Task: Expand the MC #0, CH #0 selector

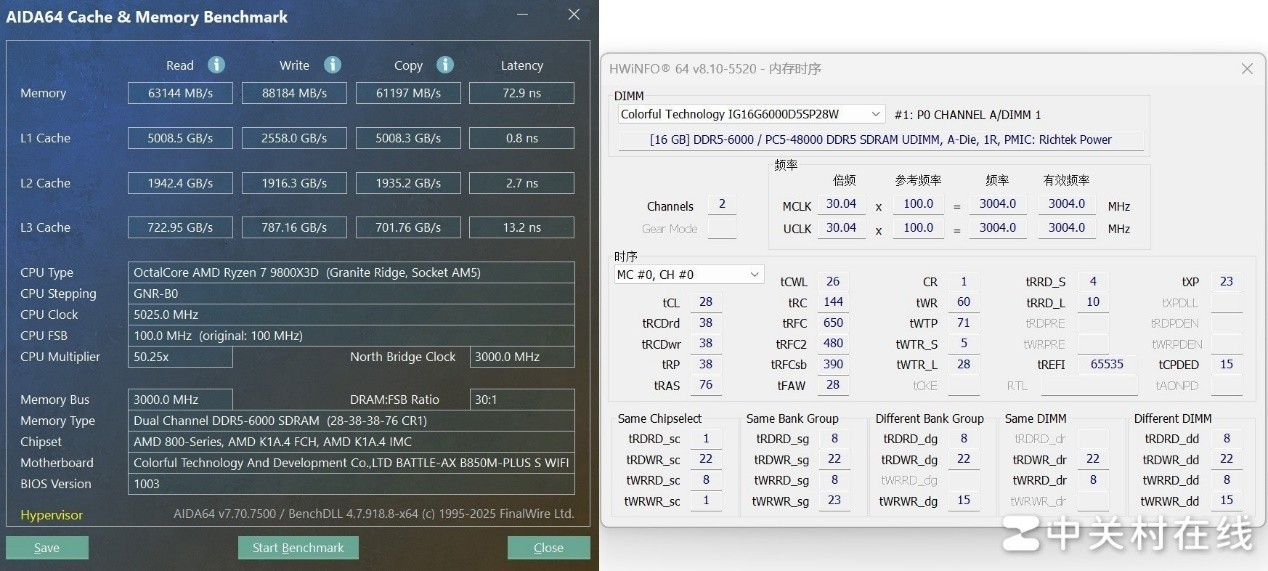Action: click(689, 274)
